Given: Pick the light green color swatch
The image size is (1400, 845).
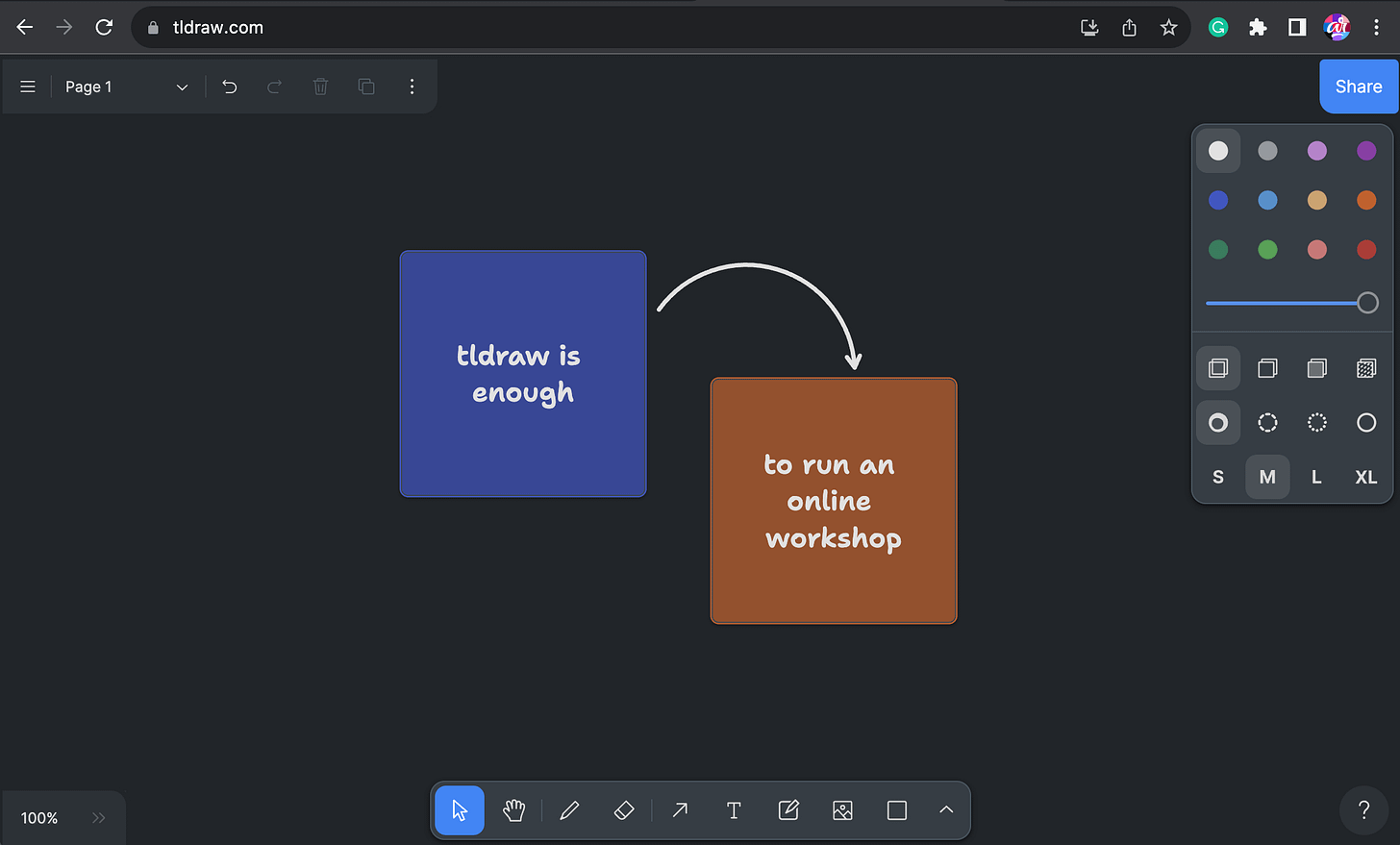Looking at the screenshot, I should [1267, 250].
